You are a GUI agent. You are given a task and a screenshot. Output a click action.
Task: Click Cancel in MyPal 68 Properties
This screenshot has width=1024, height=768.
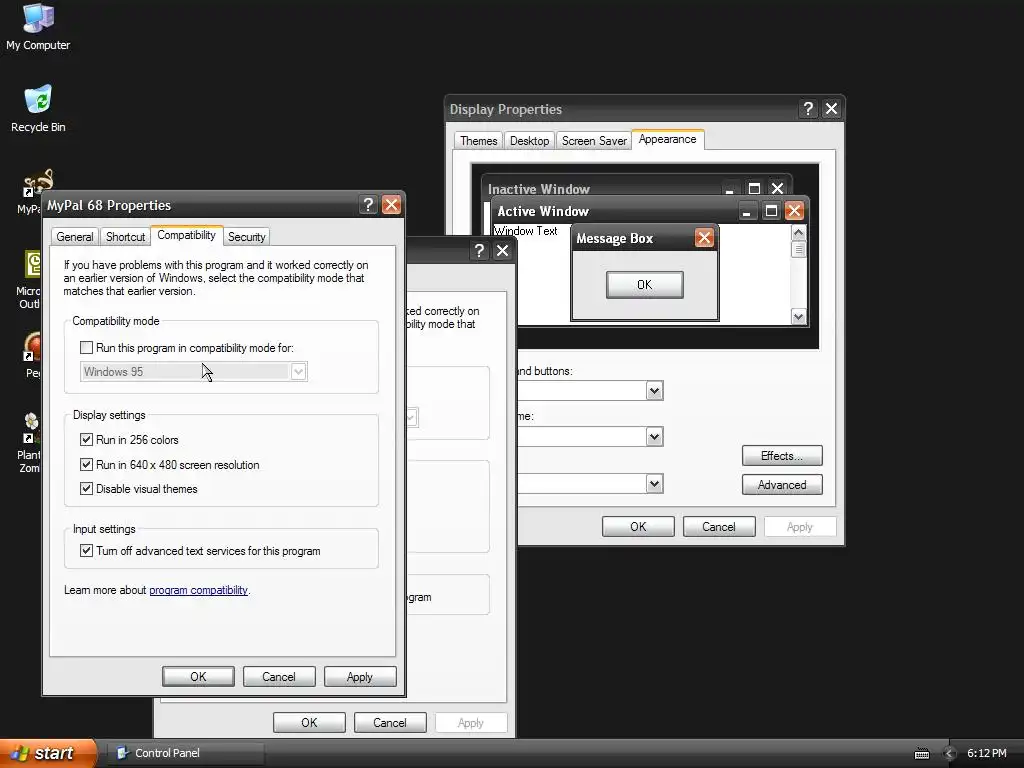point(279,677)
